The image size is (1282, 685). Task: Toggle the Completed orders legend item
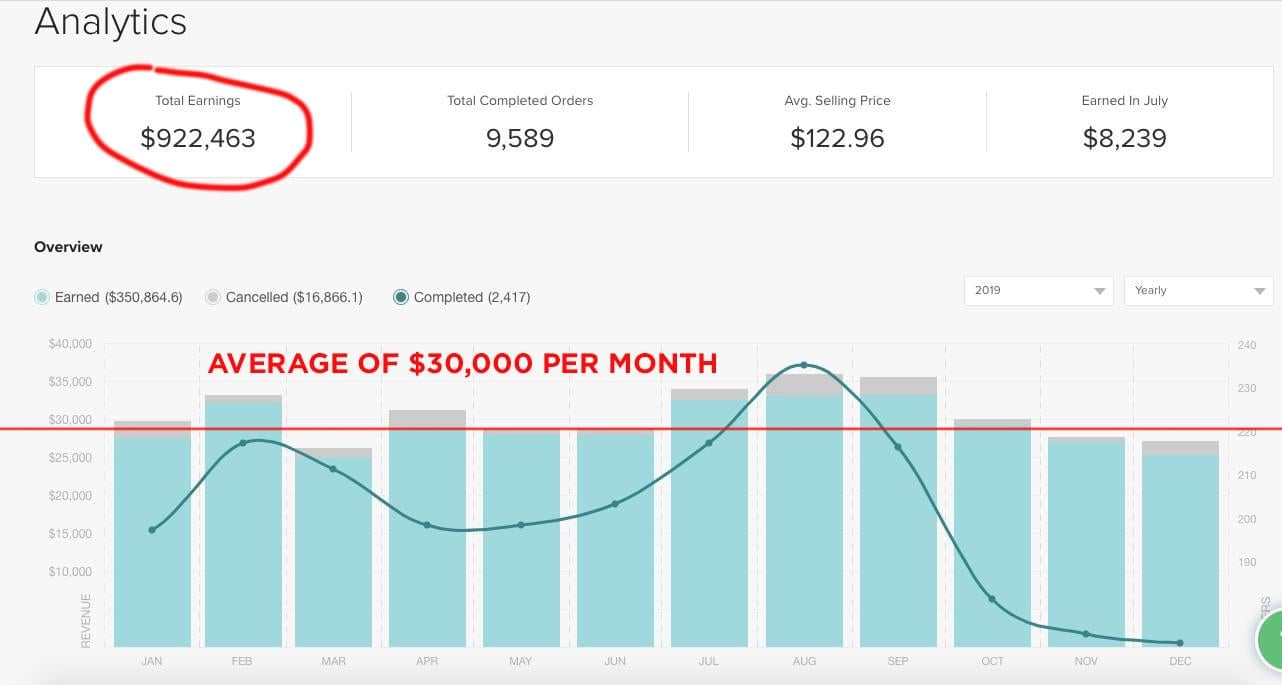(401, 297)
